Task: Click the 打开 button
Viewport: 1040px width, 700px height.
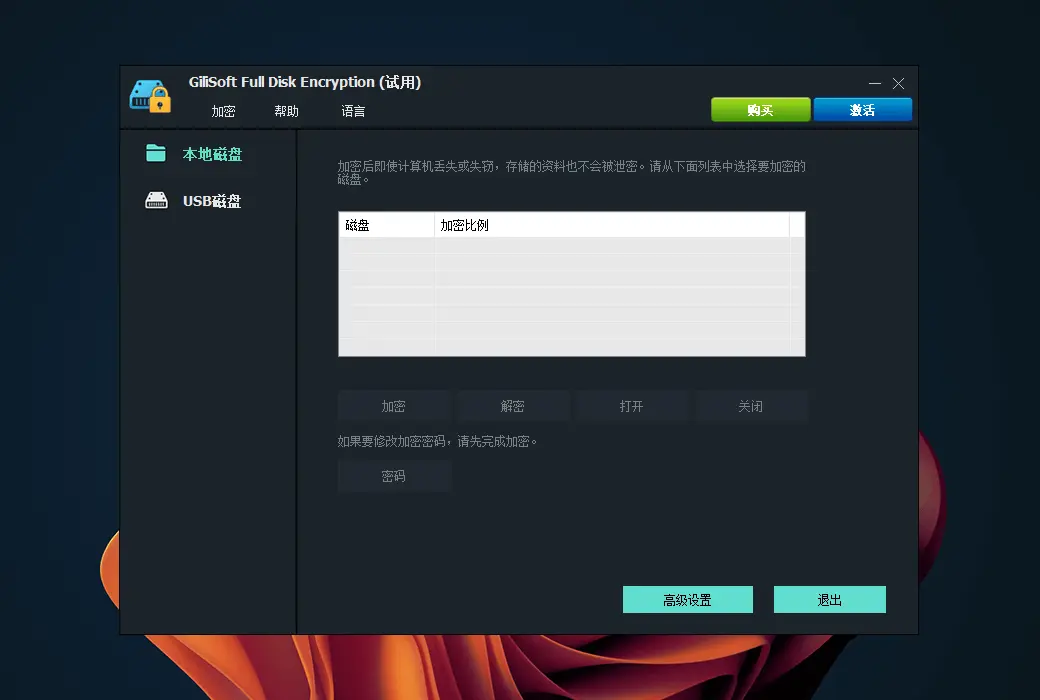Action: tap(631, 406)
